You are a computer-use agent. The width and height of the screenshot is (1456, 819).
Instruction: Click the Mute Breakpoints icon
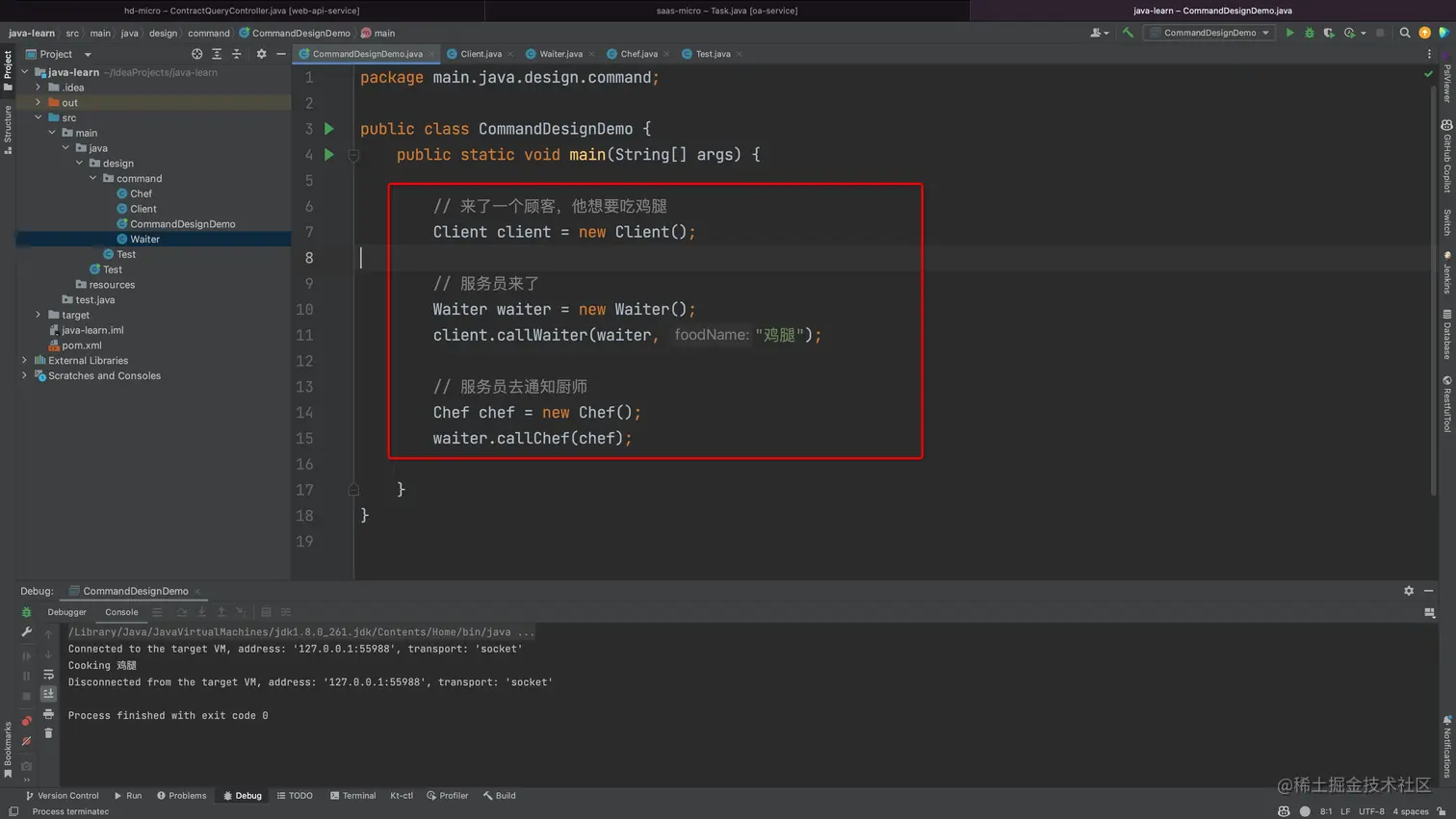pyautogui.click(x=26, y=741)
